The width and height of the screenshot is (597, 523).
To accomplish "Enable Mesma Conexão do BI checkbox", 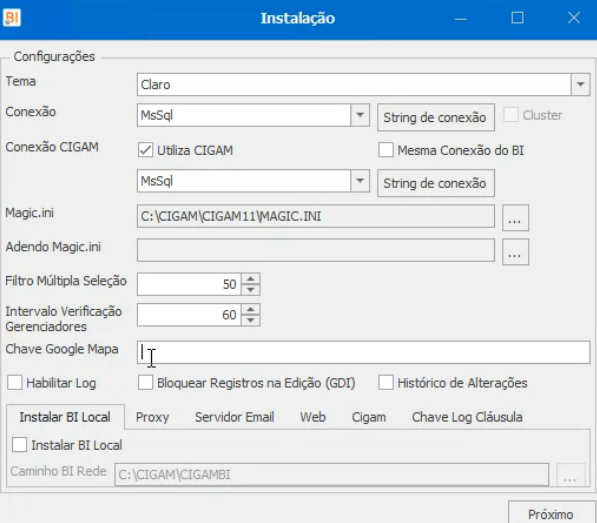I will point(386,150).
